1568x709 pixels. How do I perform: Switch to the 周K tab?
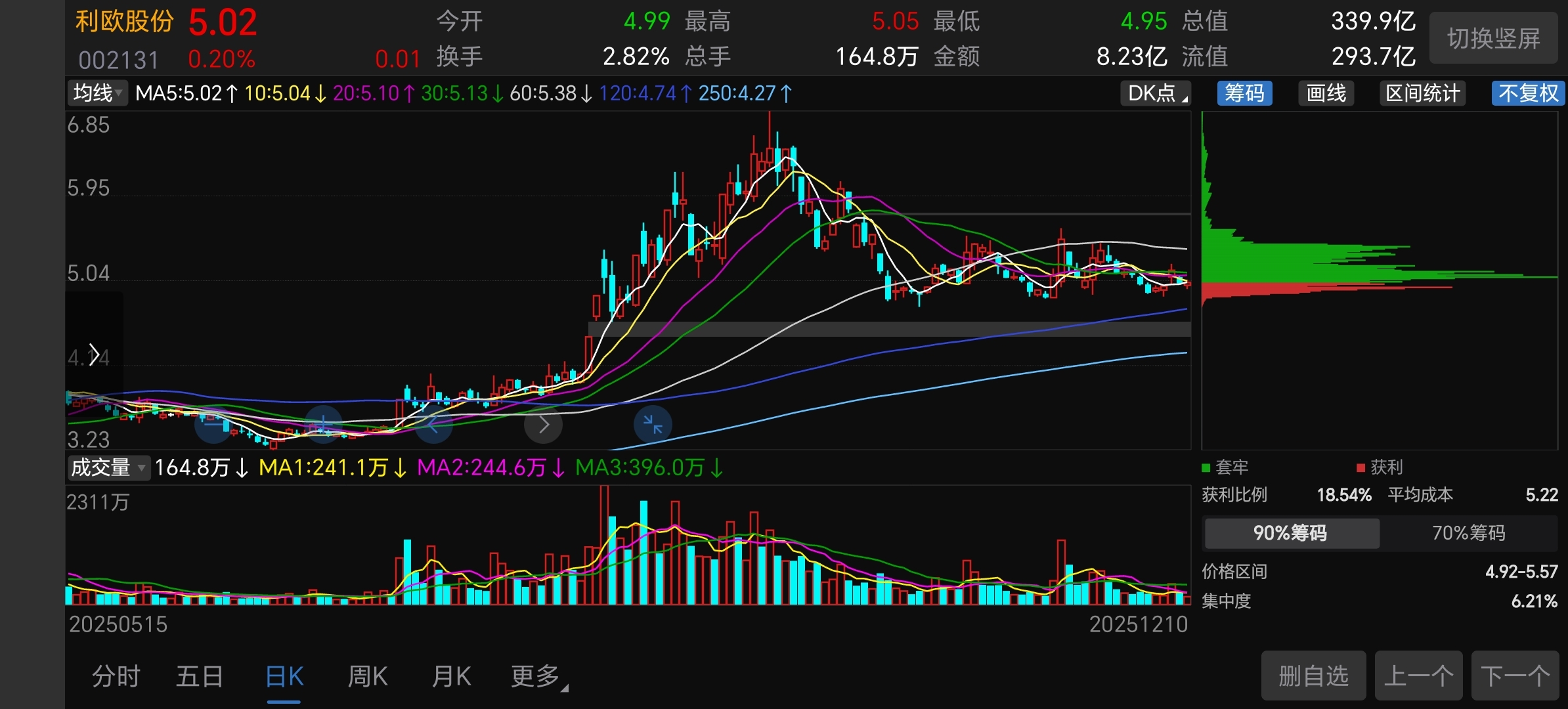tap(368, 676)
